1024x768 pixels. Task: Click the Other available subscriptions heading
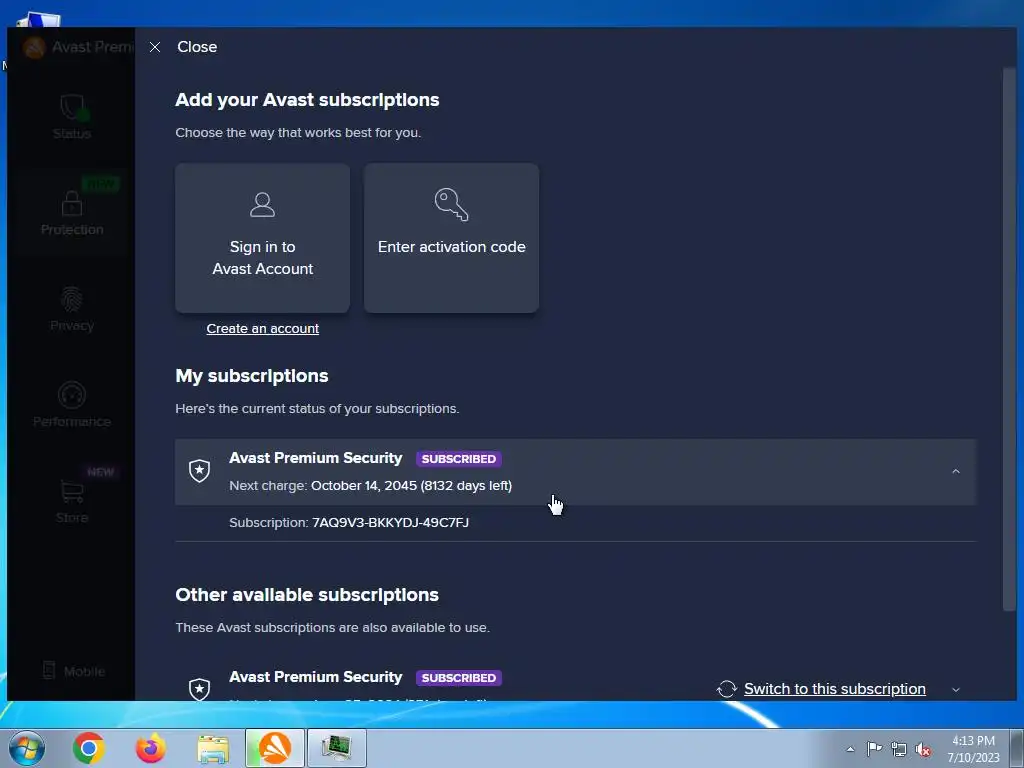click(x=307, y=595)
